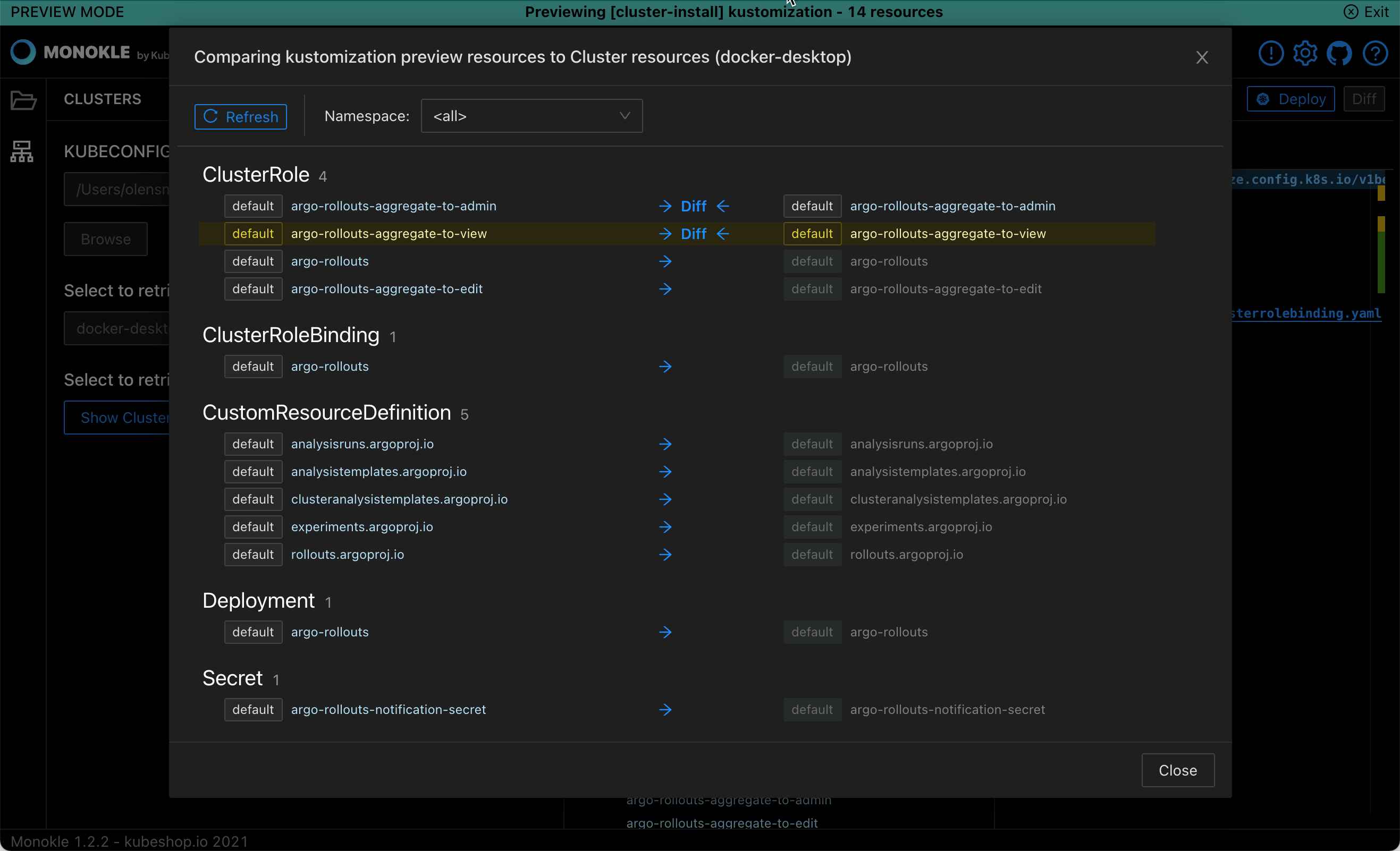The height and width of the screenshot is (851, 1400).
Task: Apply argo-rollouts-aggregate-to-edit via right arrow
Action: [665, 289]
